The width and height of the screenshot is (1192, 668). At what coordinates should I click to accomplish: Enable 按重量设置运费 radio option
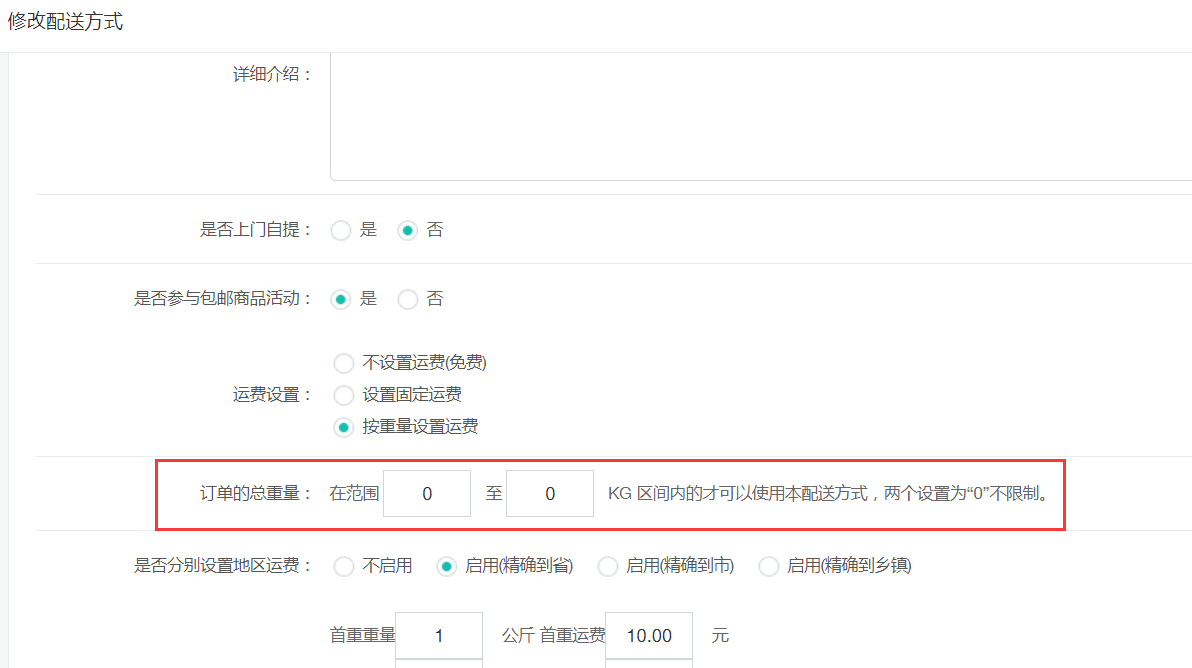pyautogui.click(x=344, y=427)
